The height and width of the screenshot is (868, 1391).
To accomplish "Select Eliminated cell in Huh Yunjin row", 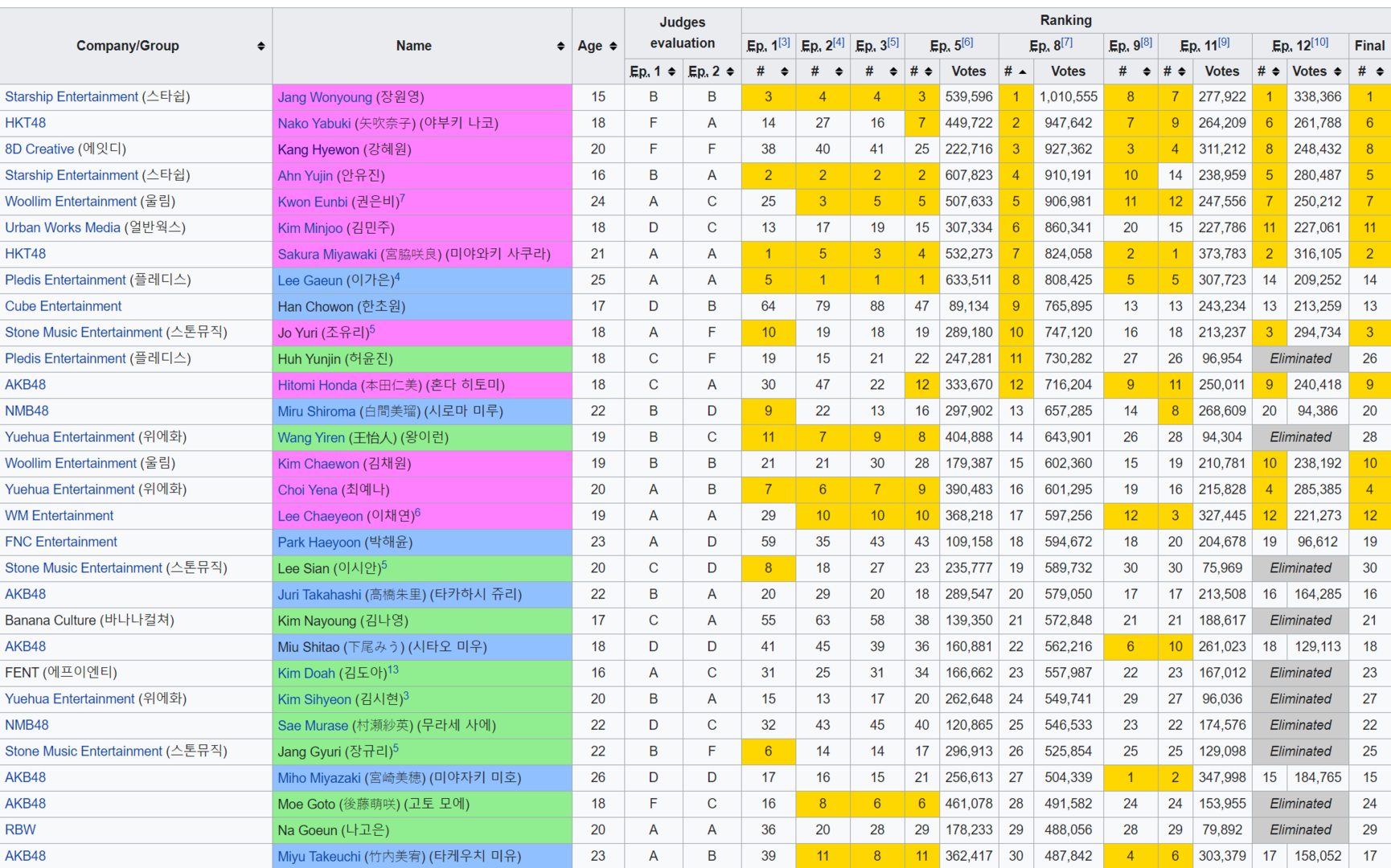I will click(1300, 358).
